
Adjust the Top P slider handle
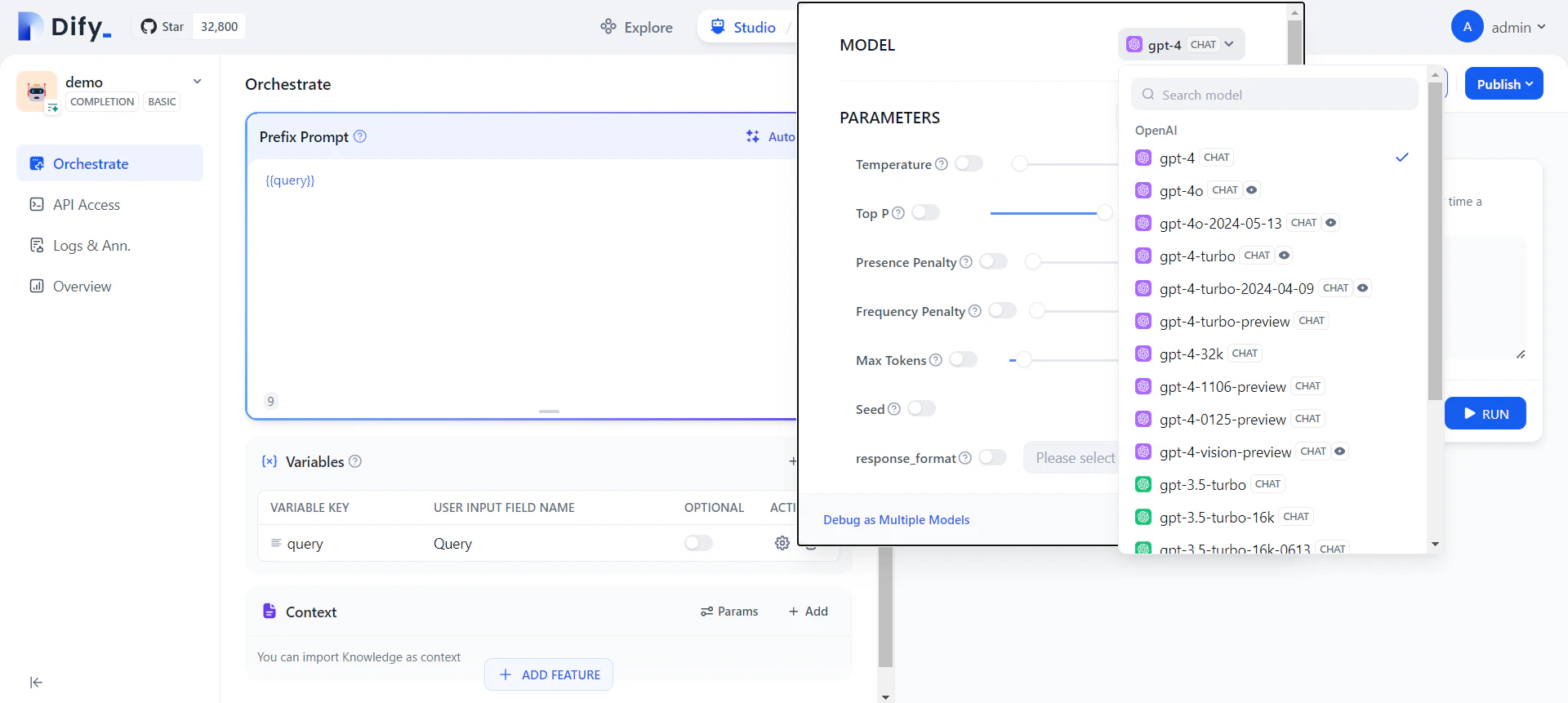tap(1105, 213)
